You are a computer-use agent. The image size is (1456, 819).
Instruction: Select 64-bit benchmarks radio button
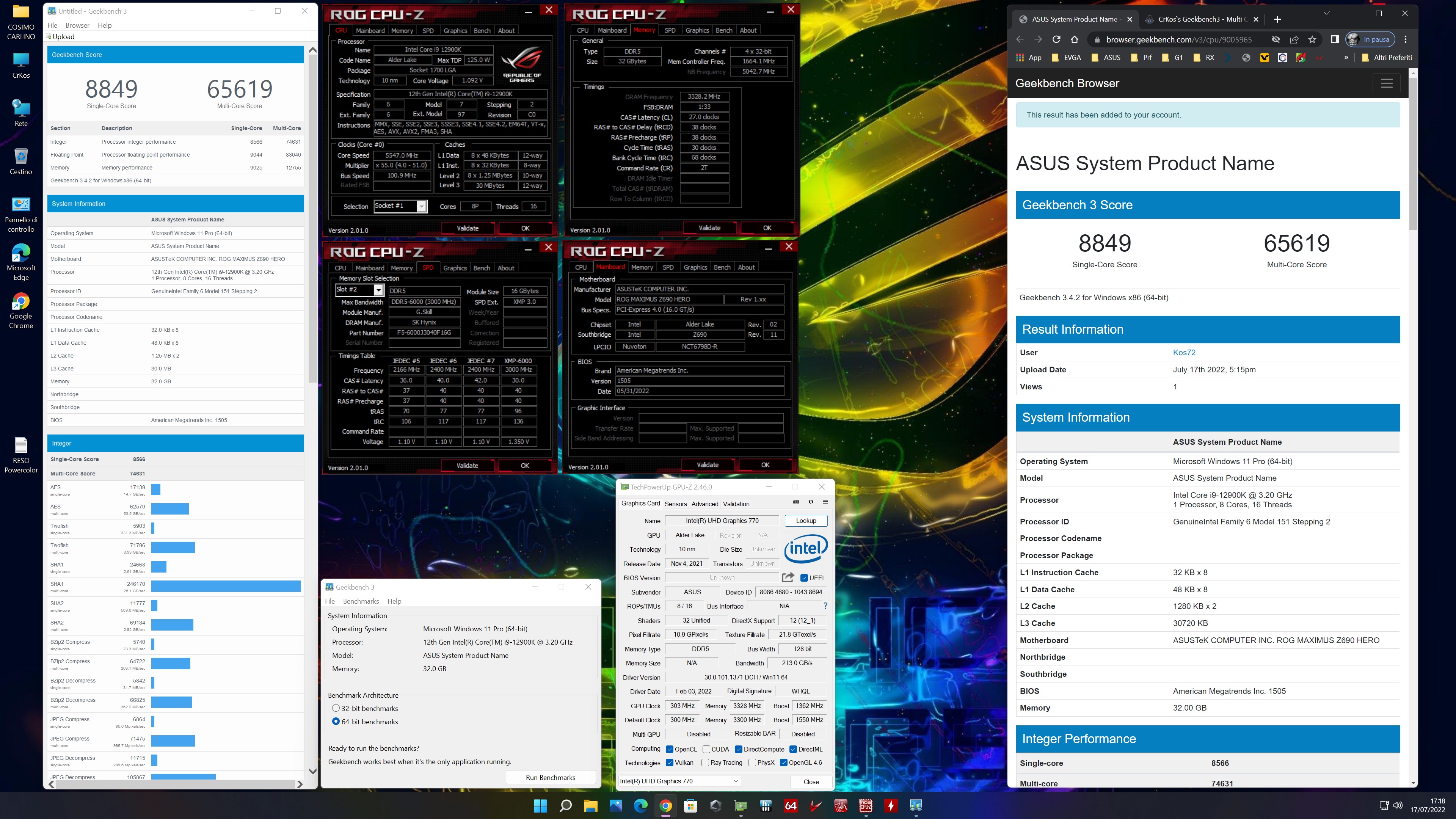click(336, 721)
